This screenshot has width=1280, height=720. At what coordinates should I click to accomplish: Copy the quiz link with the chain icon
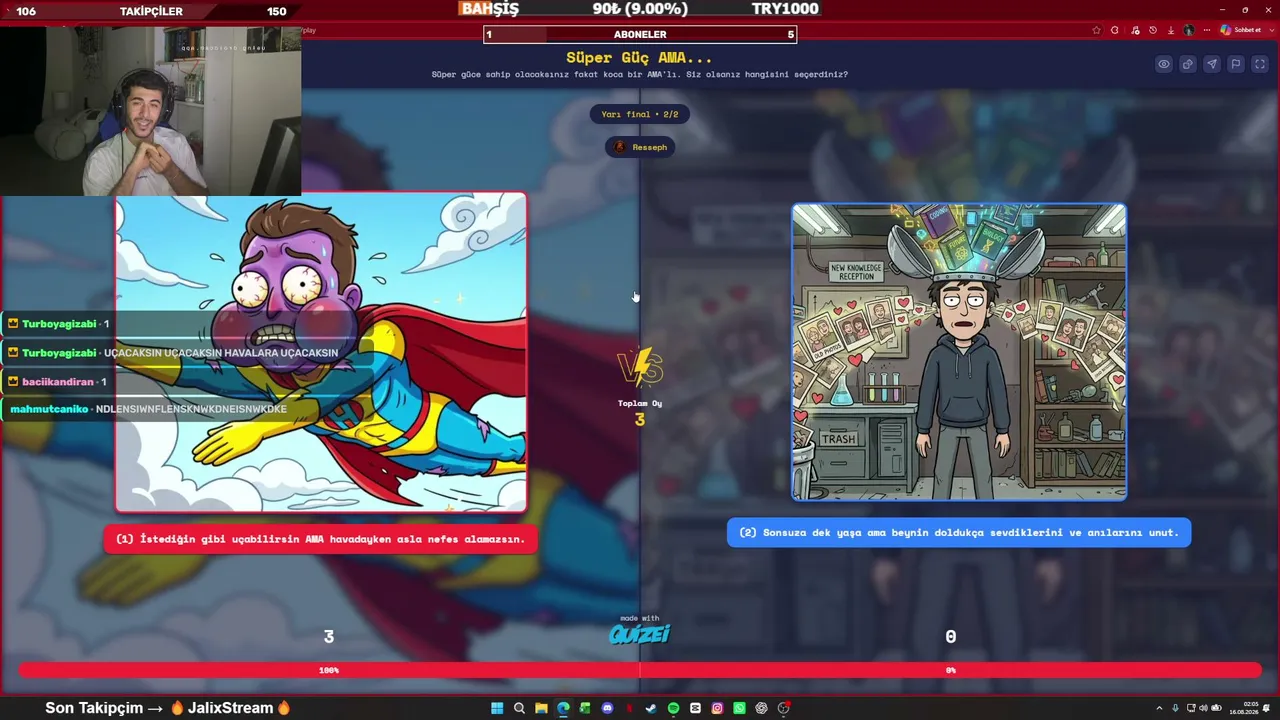(1188, 64)
